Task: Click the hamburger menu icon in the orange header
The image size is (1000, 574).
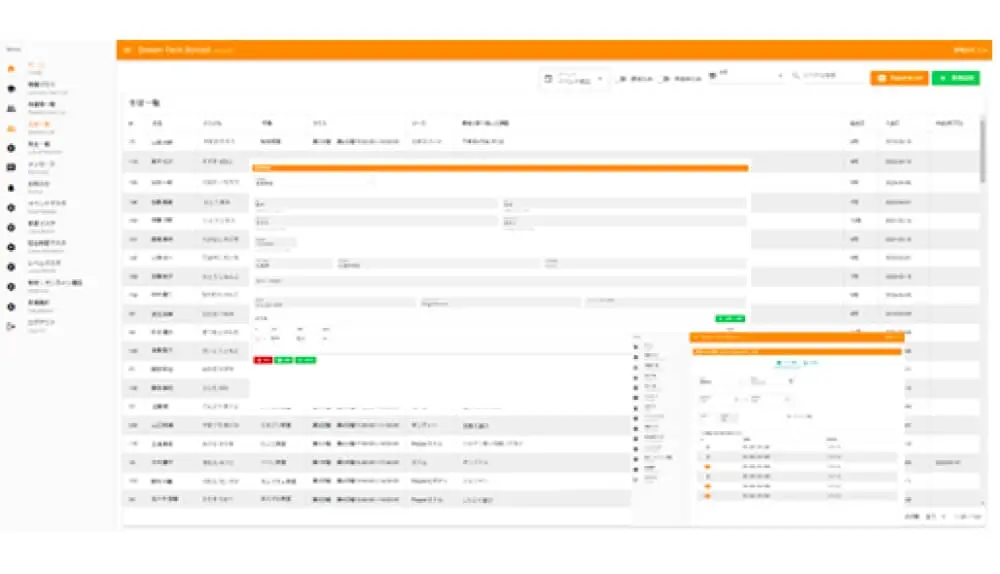Action: [x=127, y=50]
